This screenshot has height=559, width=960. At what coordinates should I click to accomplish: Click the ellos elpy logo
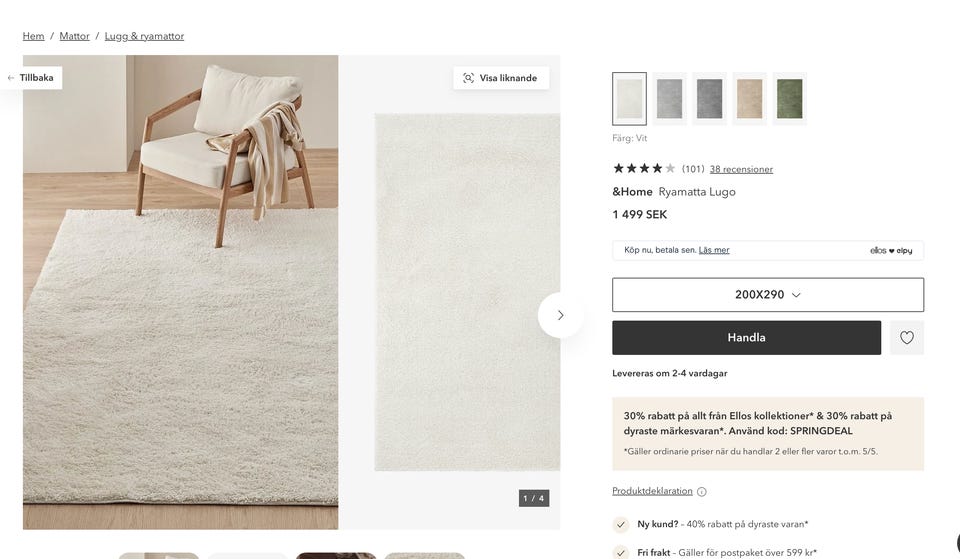tap(891, 250)
